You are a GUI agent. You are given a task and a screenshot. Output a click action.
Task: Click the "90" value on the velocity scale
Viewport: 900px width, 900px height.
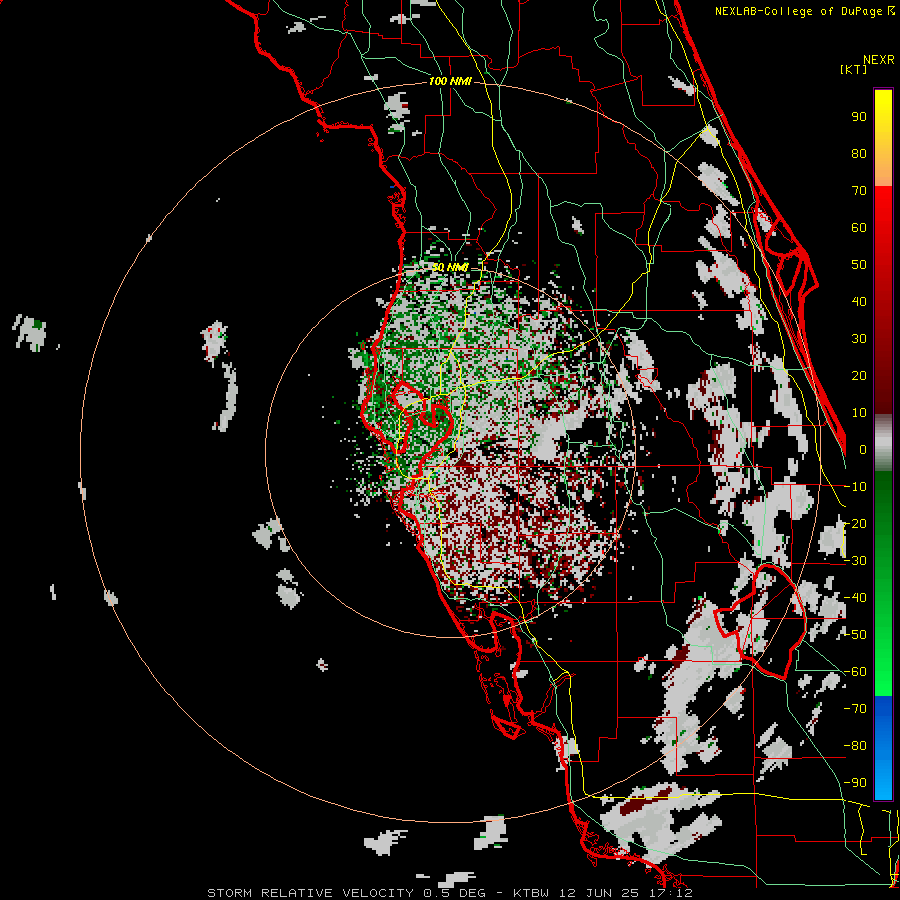pyautogui.click(x=859, y=117)
